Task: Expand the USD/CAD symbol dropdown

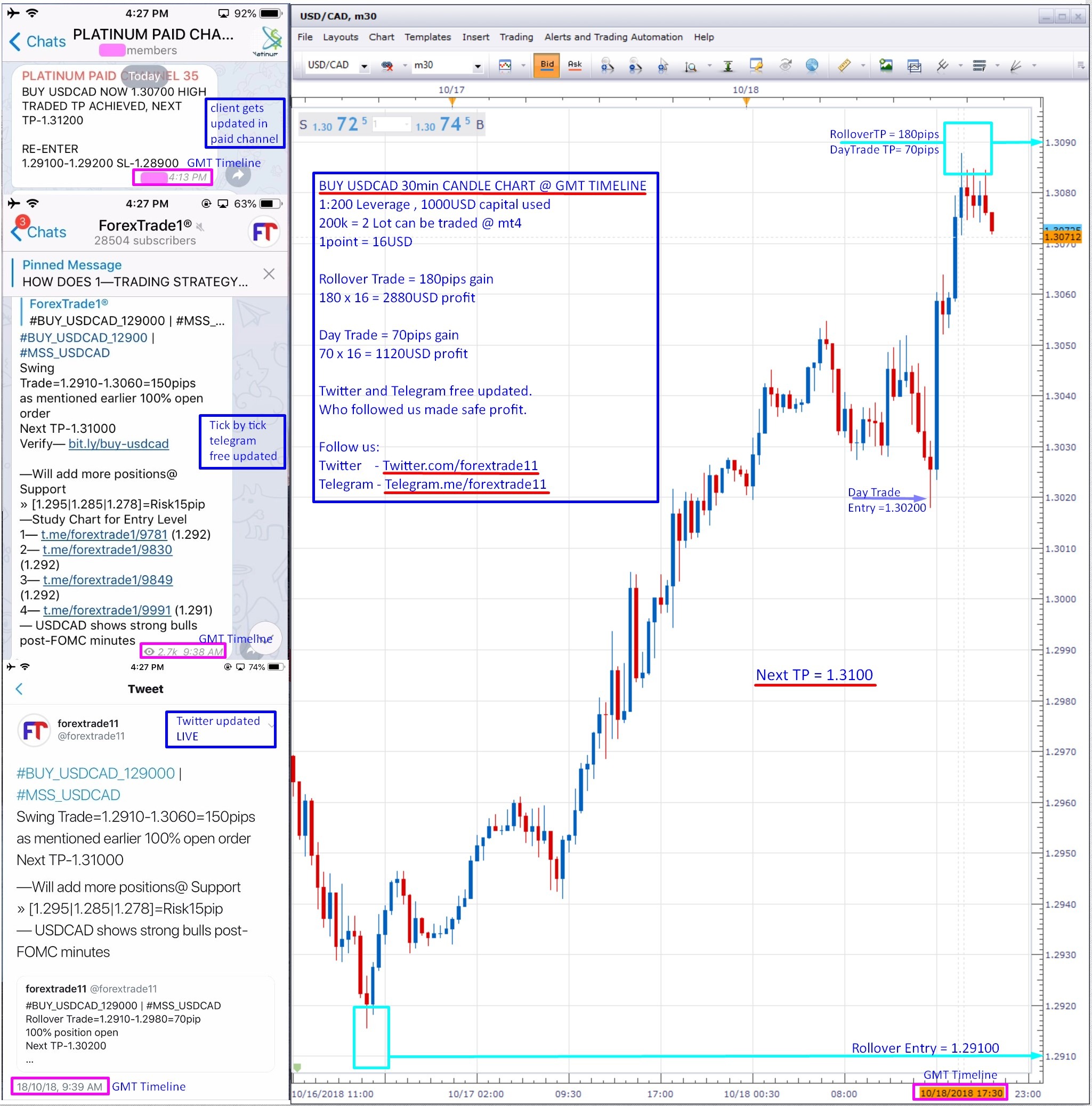Action: point(364,66)
